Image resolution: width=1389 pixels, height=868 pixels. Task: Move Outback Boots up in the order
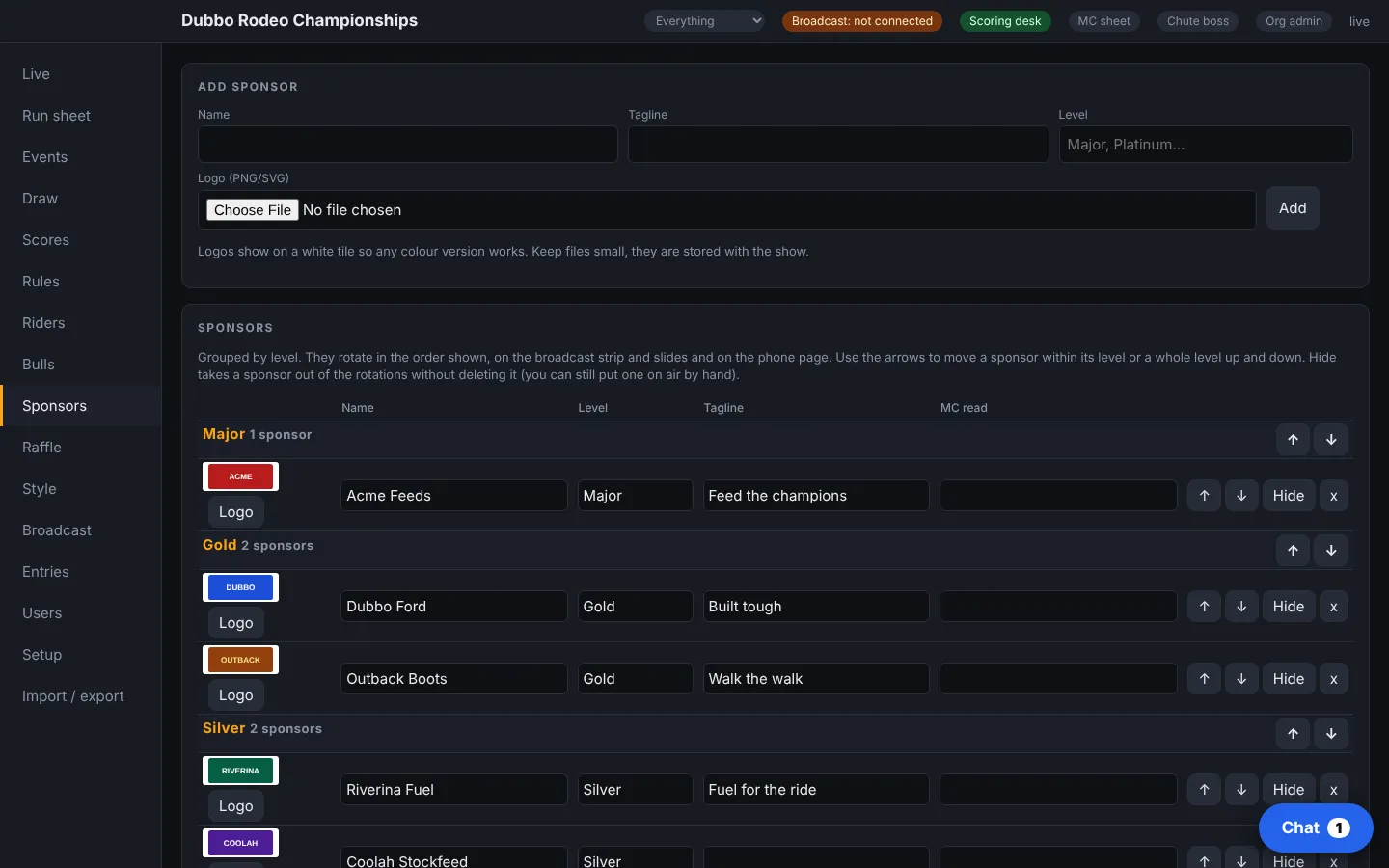click(x=1205, y=679)
